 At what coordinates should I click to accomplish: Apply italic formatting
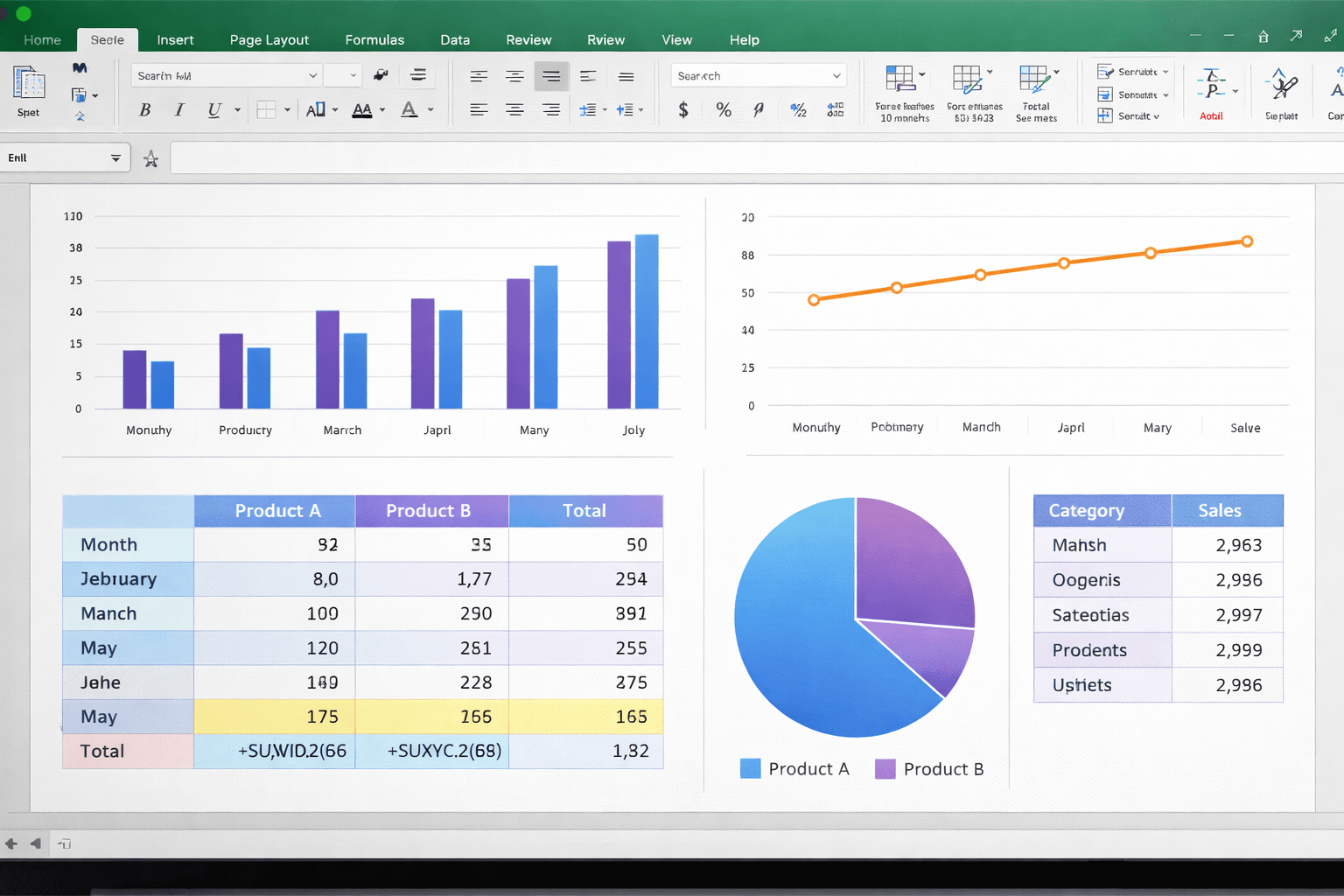(178, 109)
